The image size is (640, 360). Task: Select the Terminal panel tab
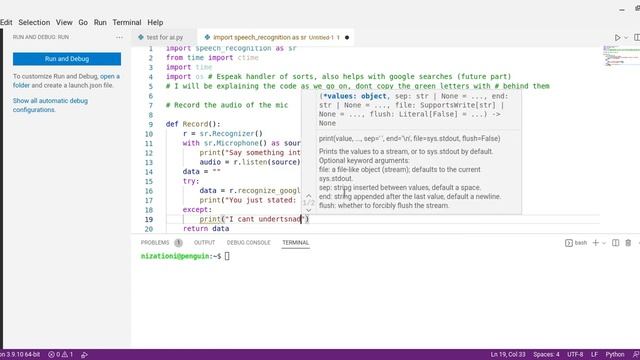coord(296,242)
